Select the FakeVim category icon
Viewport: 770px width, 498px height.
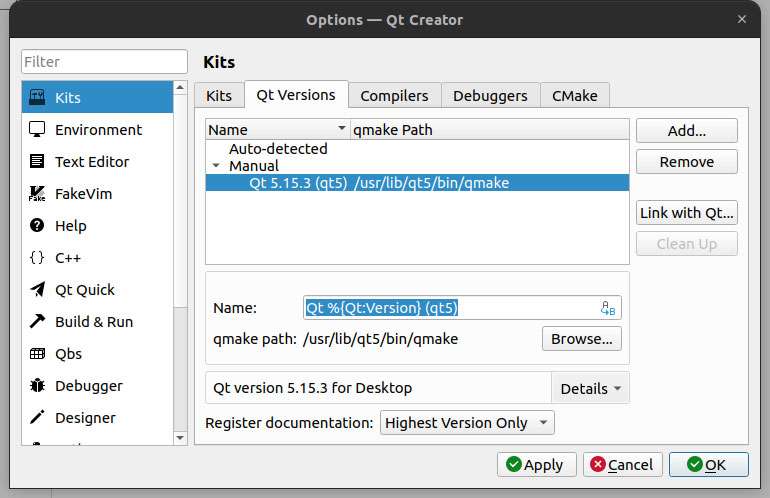click(37, 194)
